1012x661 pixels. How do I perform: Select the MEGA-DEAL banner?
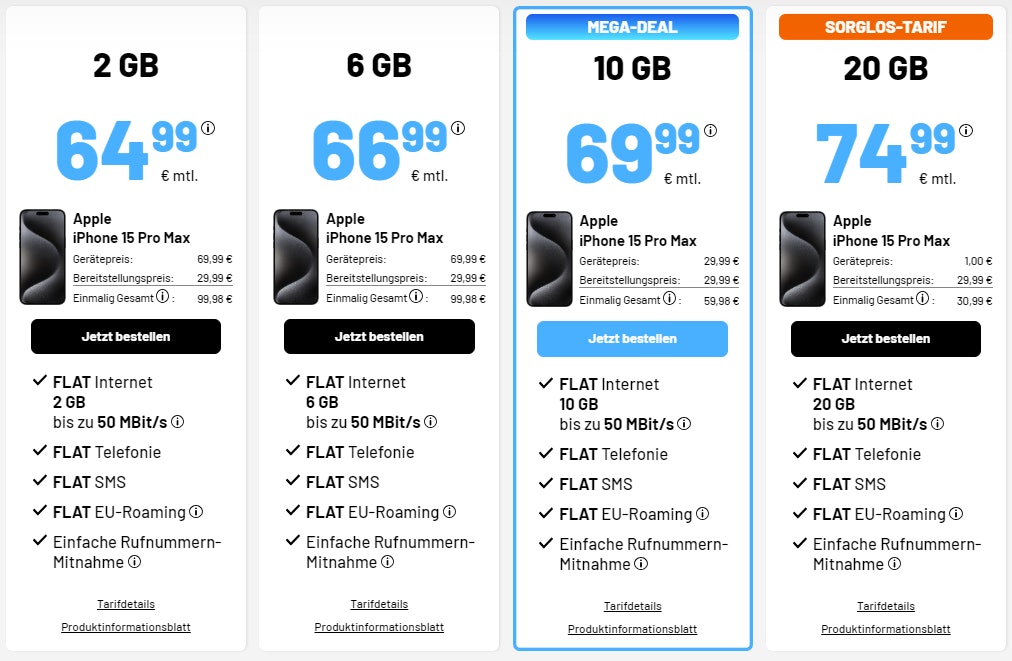[x=632, y=27]
